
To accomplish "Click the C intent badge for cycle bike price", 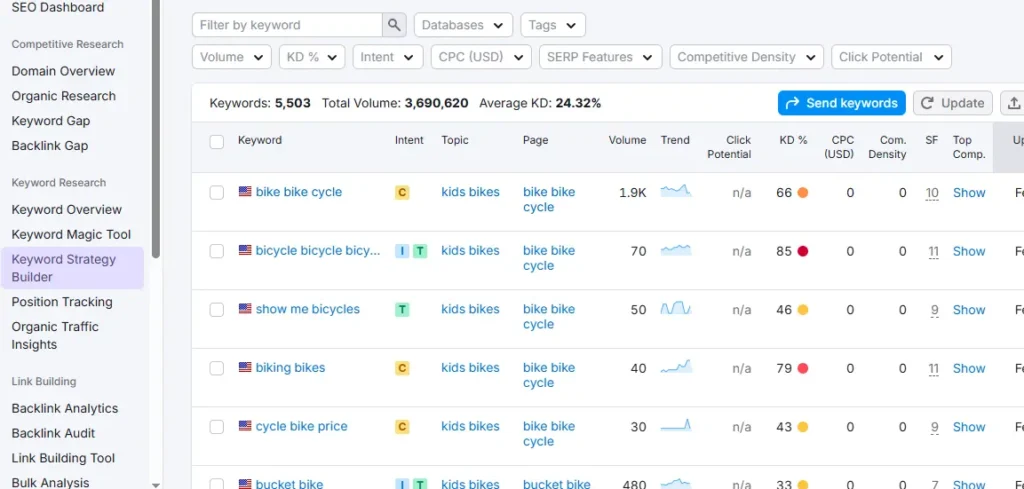I will (x=402, y=427).
